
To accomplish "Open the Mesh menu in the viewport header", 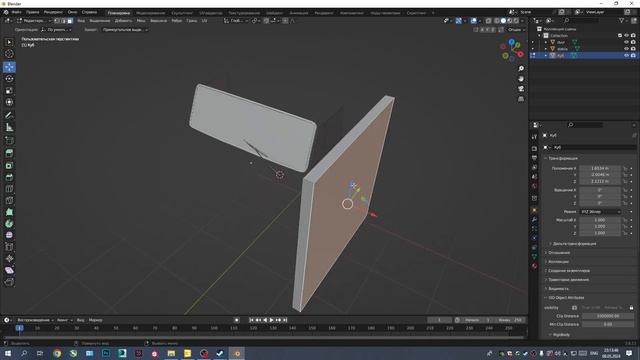I will (x=141, y=21).
